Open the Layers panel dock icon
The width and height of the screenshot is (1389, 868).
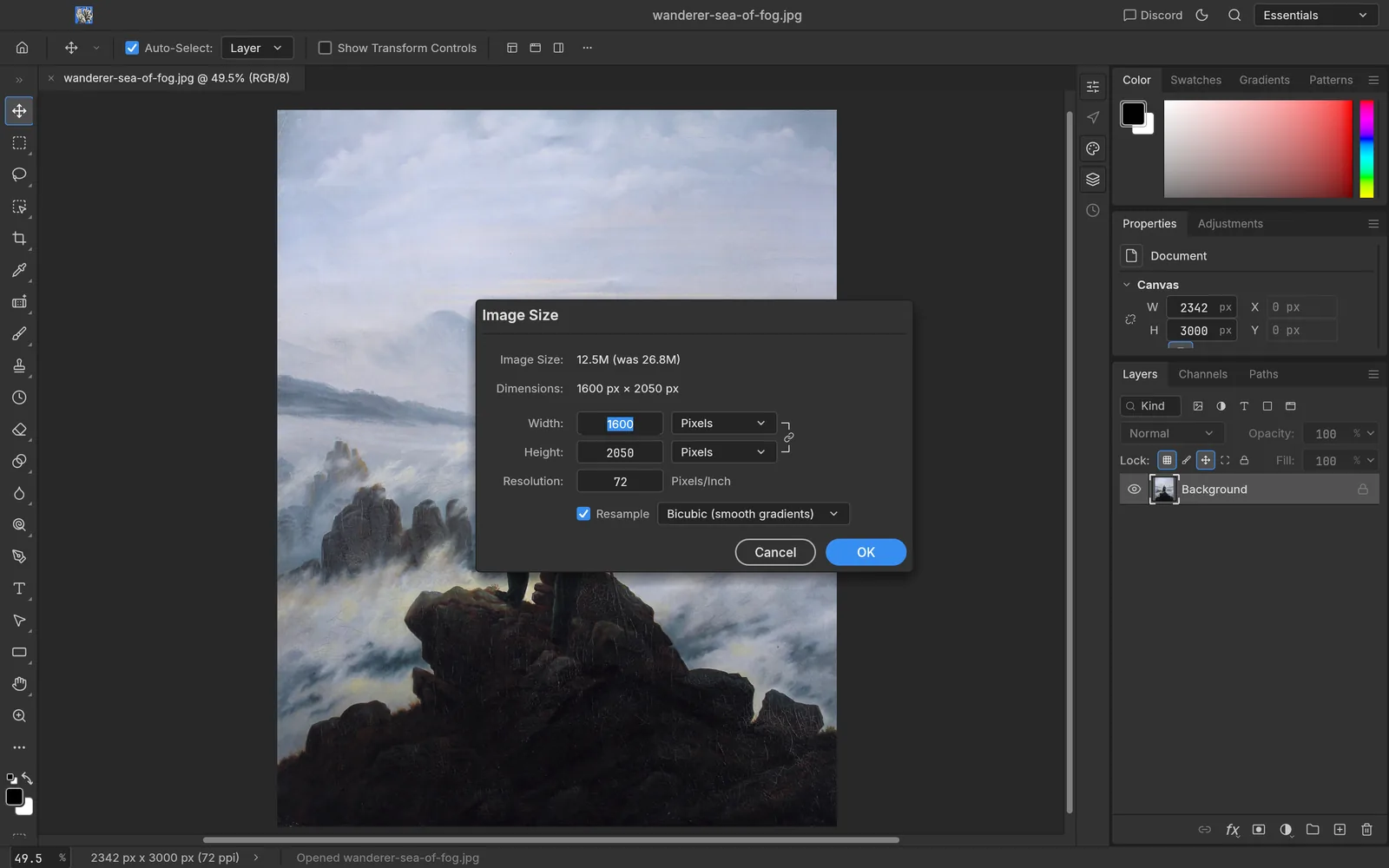1093,180
